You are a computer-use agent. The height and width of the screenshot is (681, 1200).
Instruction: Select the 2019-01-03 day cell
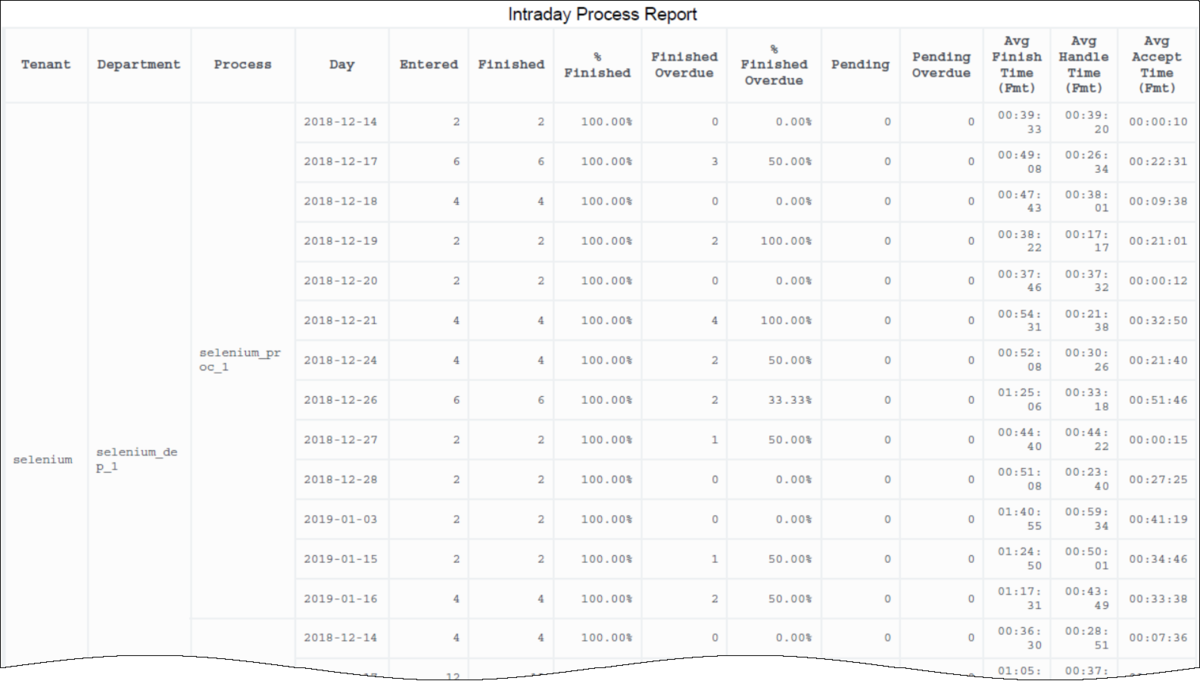point(340,519)
